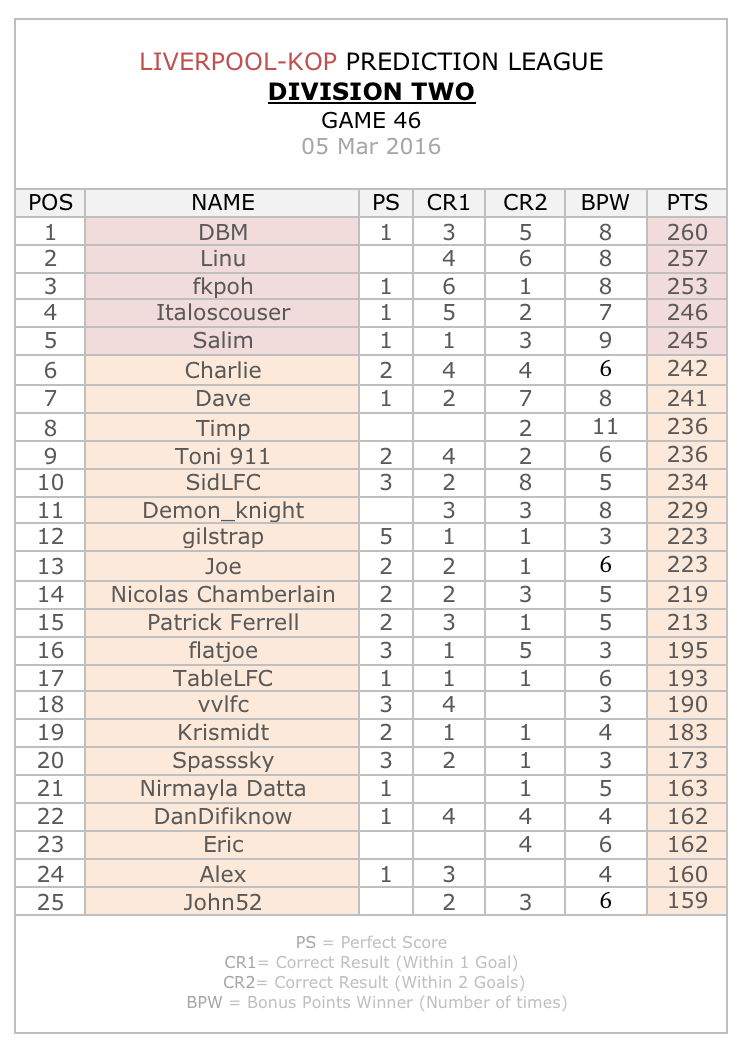Select the BPW column header

pyautogui.click(x=605, y=203)
